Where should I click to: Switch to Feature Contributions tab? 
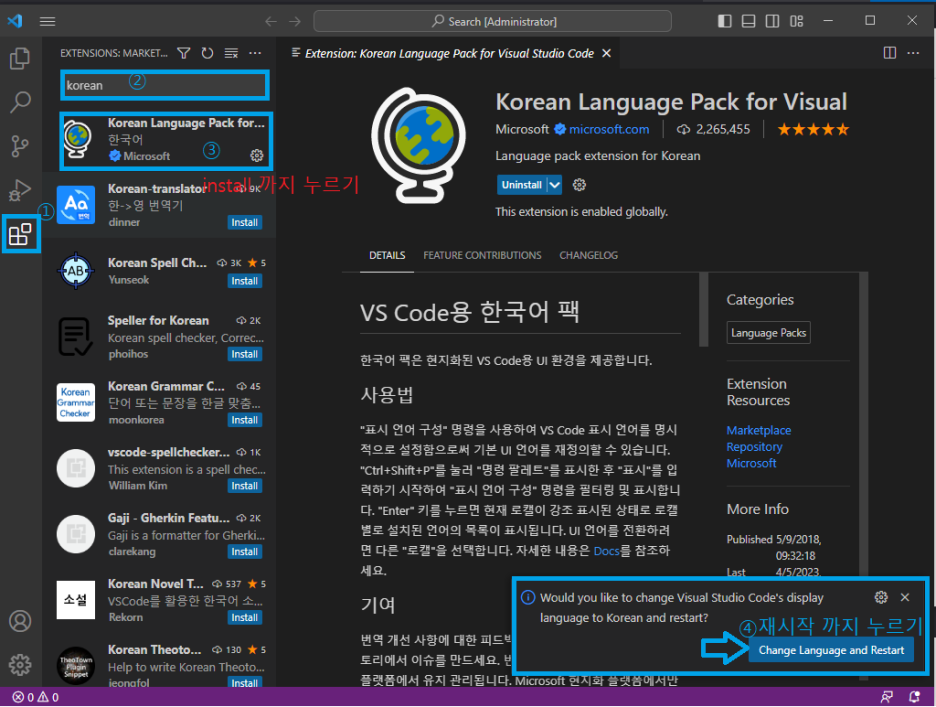pyautogui.click(x=482, y=256)
